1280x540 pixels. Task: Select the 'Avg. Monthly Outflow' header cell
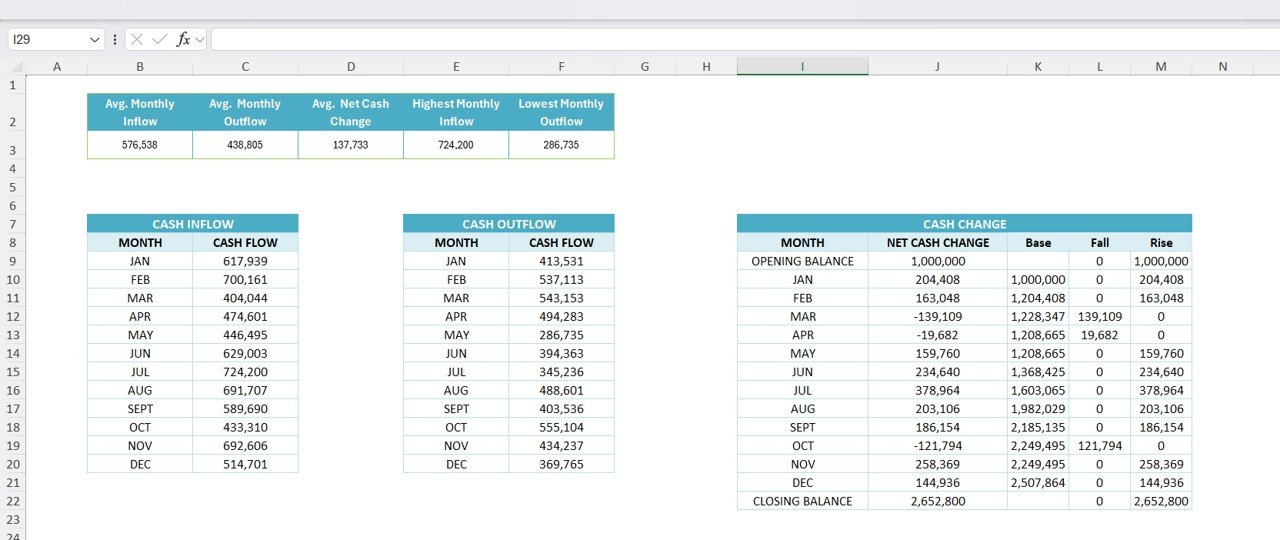(245, 112)
